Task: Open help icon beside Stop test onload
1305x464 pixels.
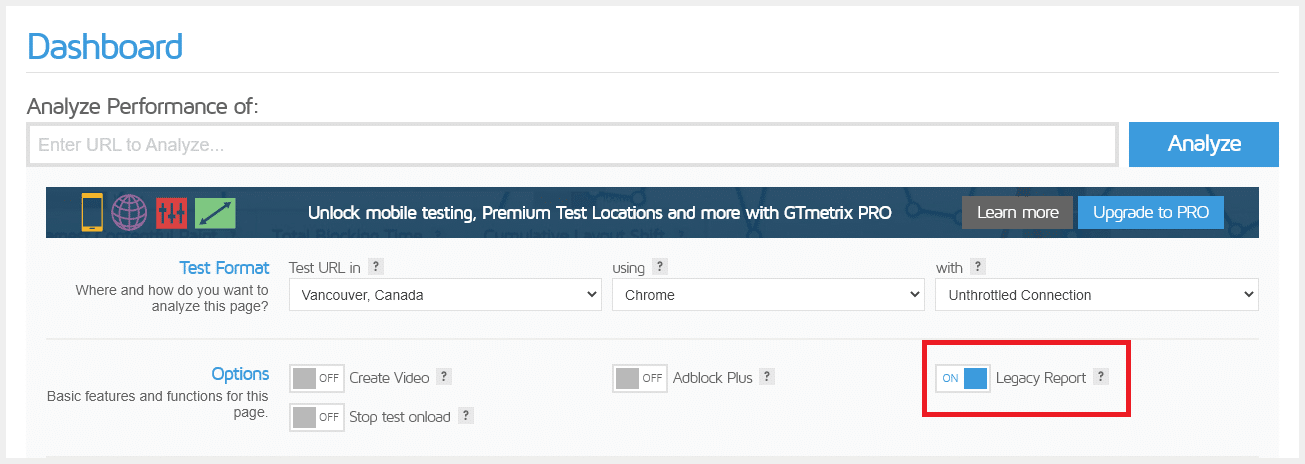Action: click(465, 416)
